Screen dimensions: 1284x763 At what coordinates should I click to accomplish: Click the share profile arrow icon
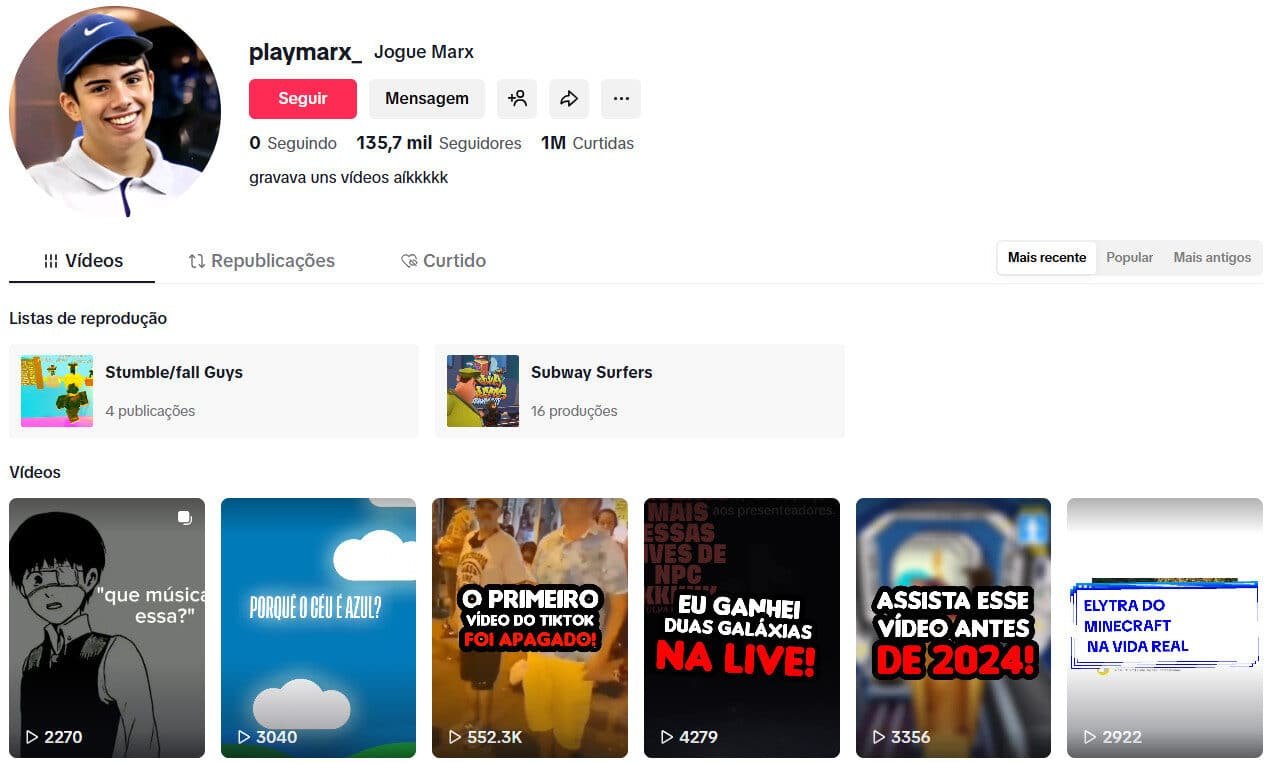(x=569, y=98)
